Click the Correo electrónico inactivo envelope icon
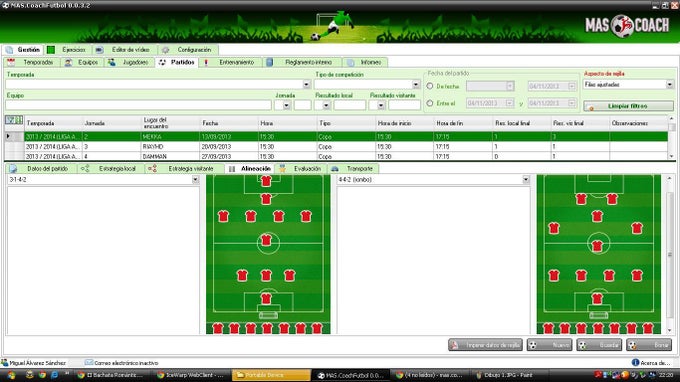This screenshot has width=680, height=382. pos(89,362)
